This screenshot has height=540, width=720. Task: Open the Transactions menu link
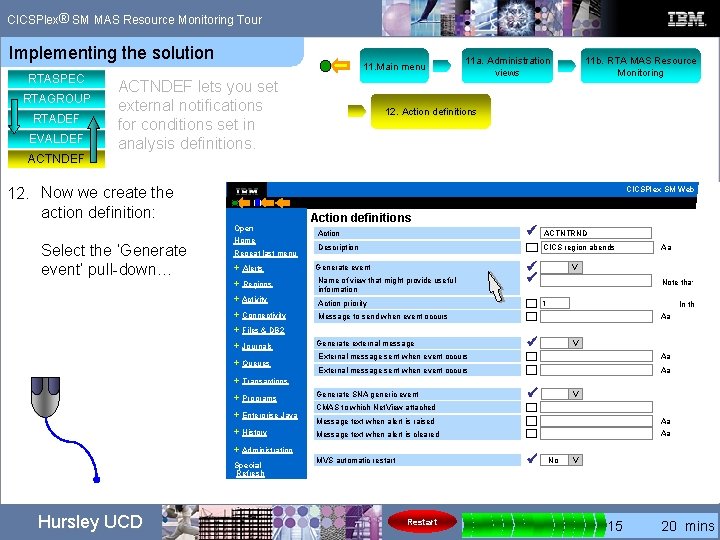(265, 381)
